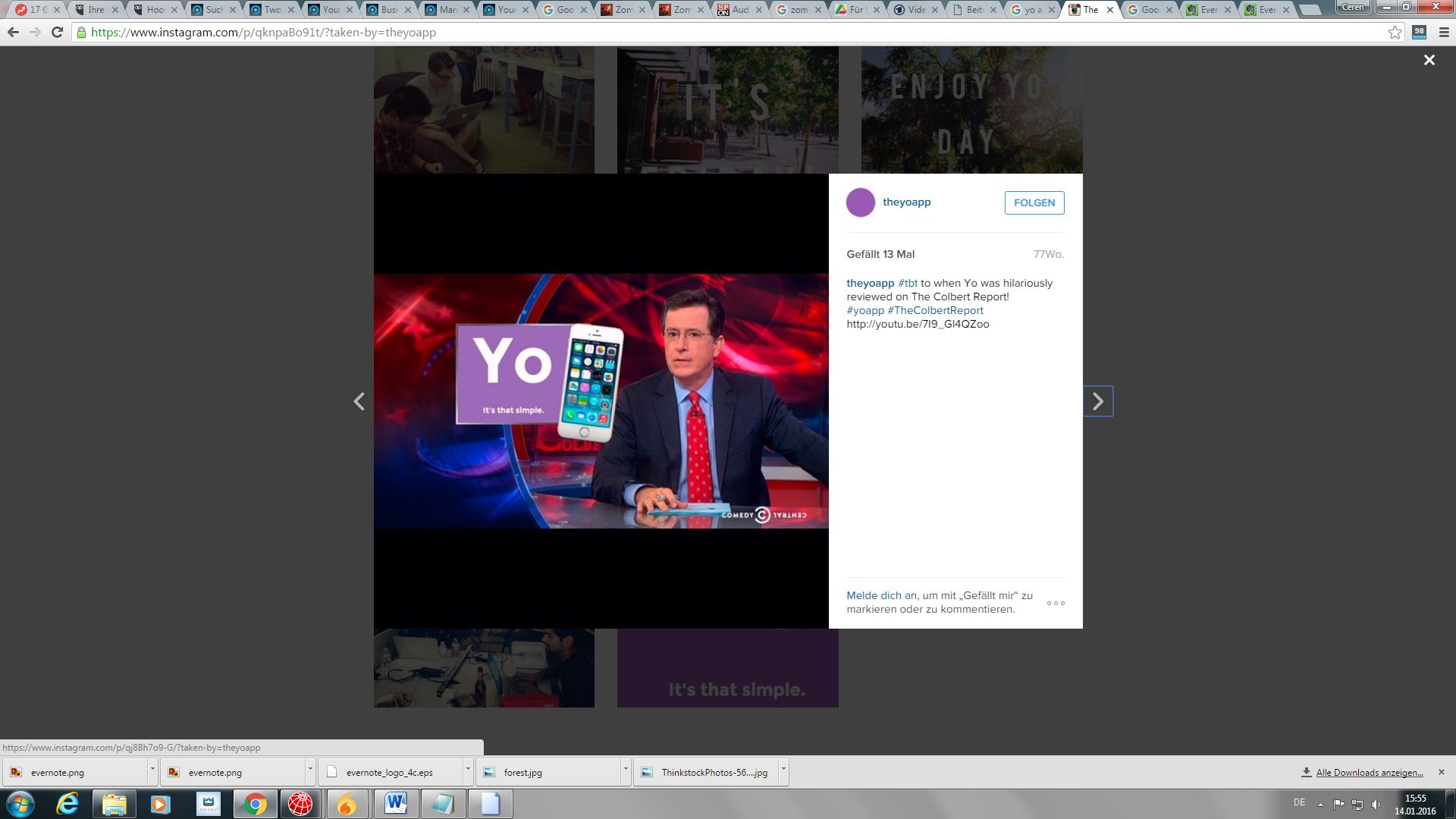This screenshot has width=1456, height=819.
Task: Click the Chrome icon in the taskbar
Action: pos(255,804)
